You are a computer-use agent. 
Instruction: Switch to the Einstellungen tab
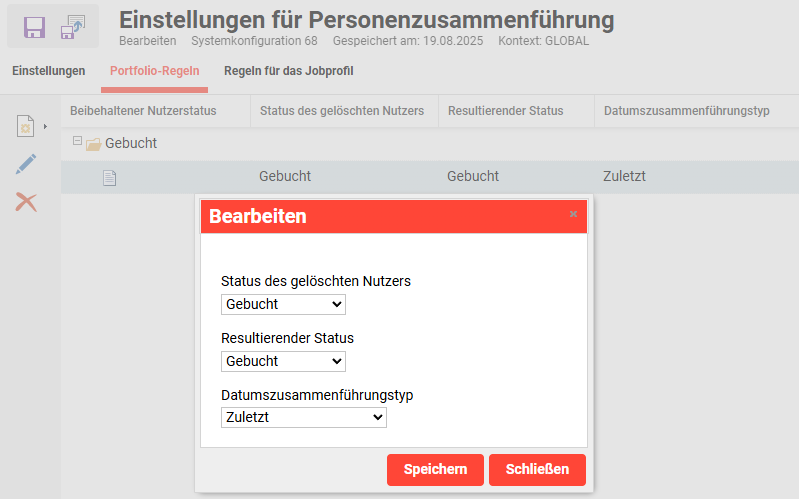48,71
